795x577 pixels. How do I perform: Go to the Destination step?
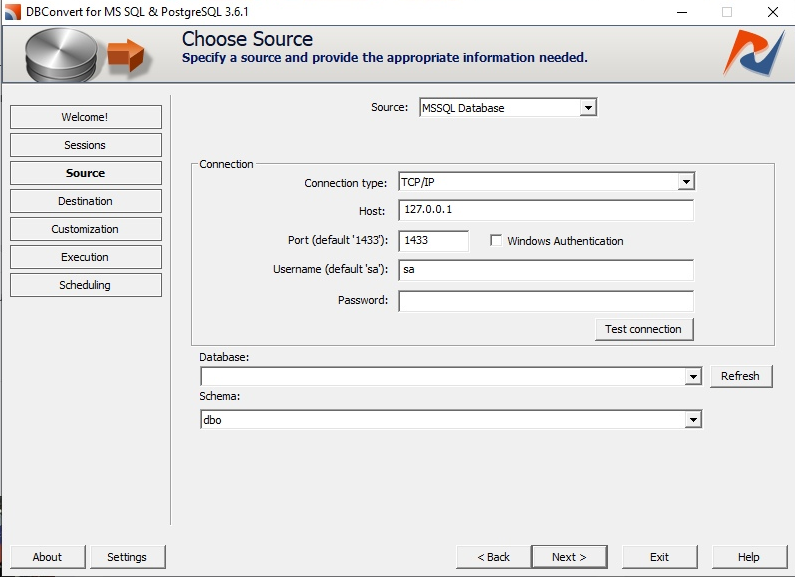pyautogui.click(x=86, y=201)
